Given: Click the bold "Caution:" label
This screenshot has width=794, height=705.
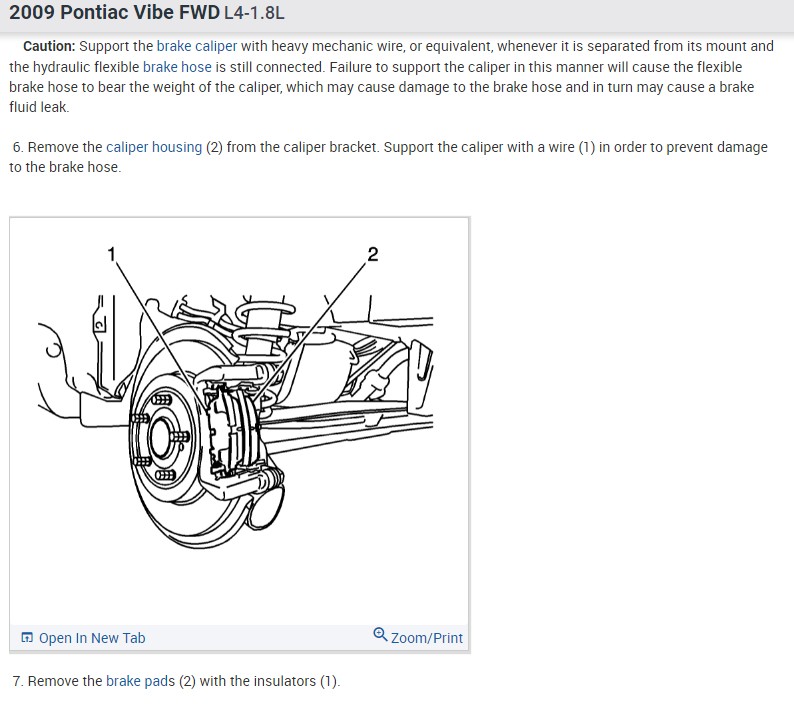Looking at the screenshot, I should point(49,46).
